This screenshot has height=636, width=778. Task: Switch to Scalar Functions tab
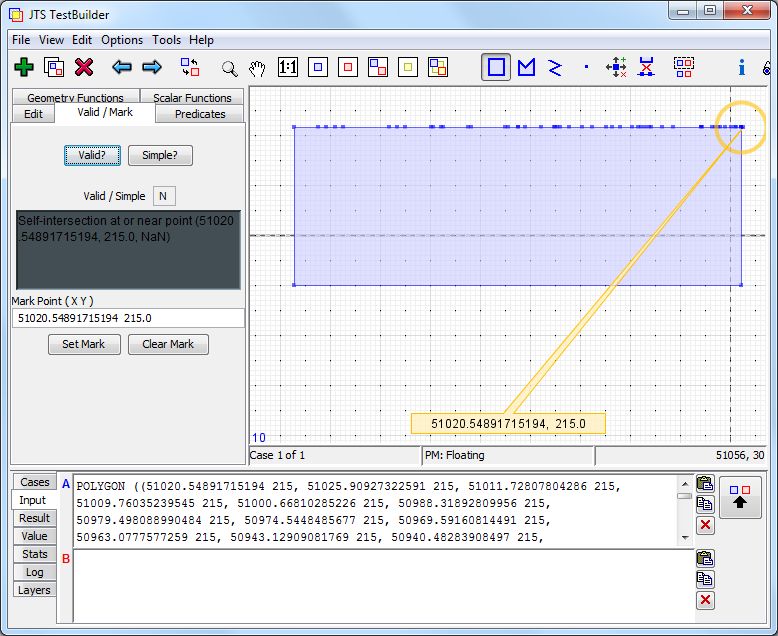click(x=192, y=97)
